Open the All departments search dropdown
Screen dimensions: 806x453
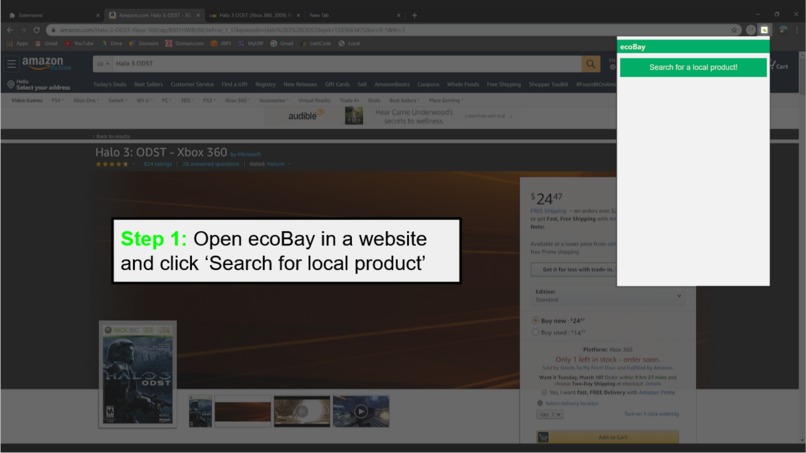click(103, 64)
